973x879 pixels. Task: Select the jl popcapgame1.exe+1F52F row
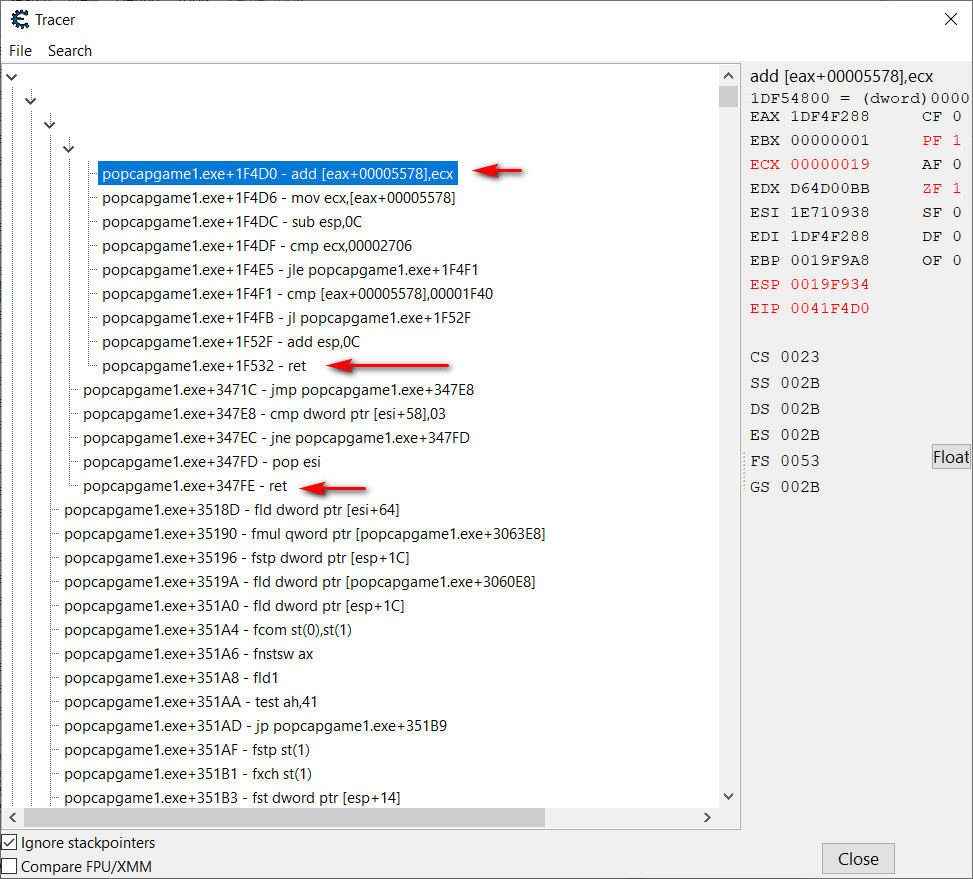point(286,318)
